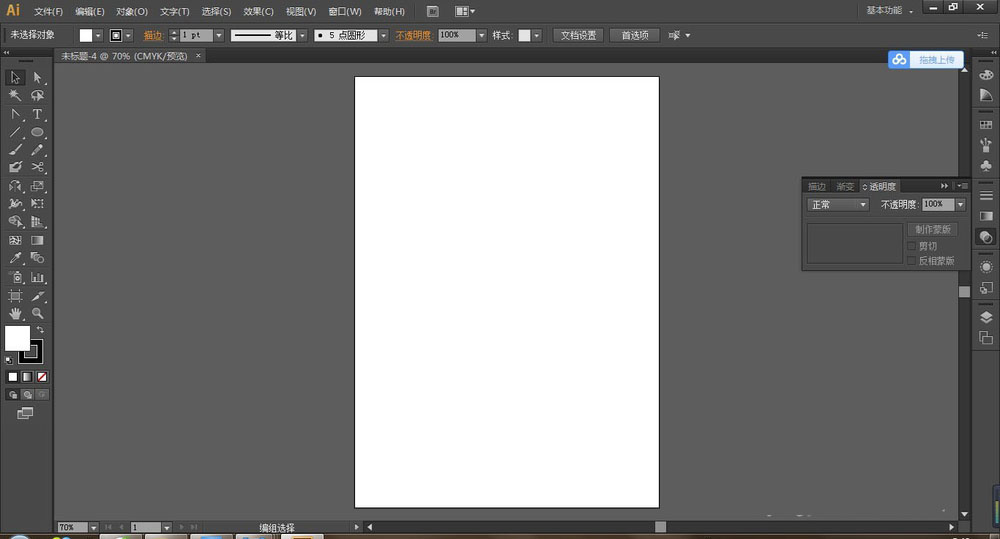Screen dimensions: 1000x539
Task: Open the 效果(C) menu
Action: pos(258,12)
